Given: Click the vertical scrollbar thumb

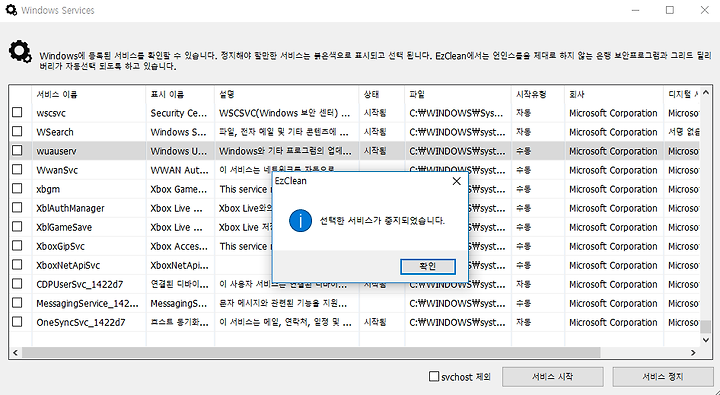Looking at the screenshot, I should [706, 327].
